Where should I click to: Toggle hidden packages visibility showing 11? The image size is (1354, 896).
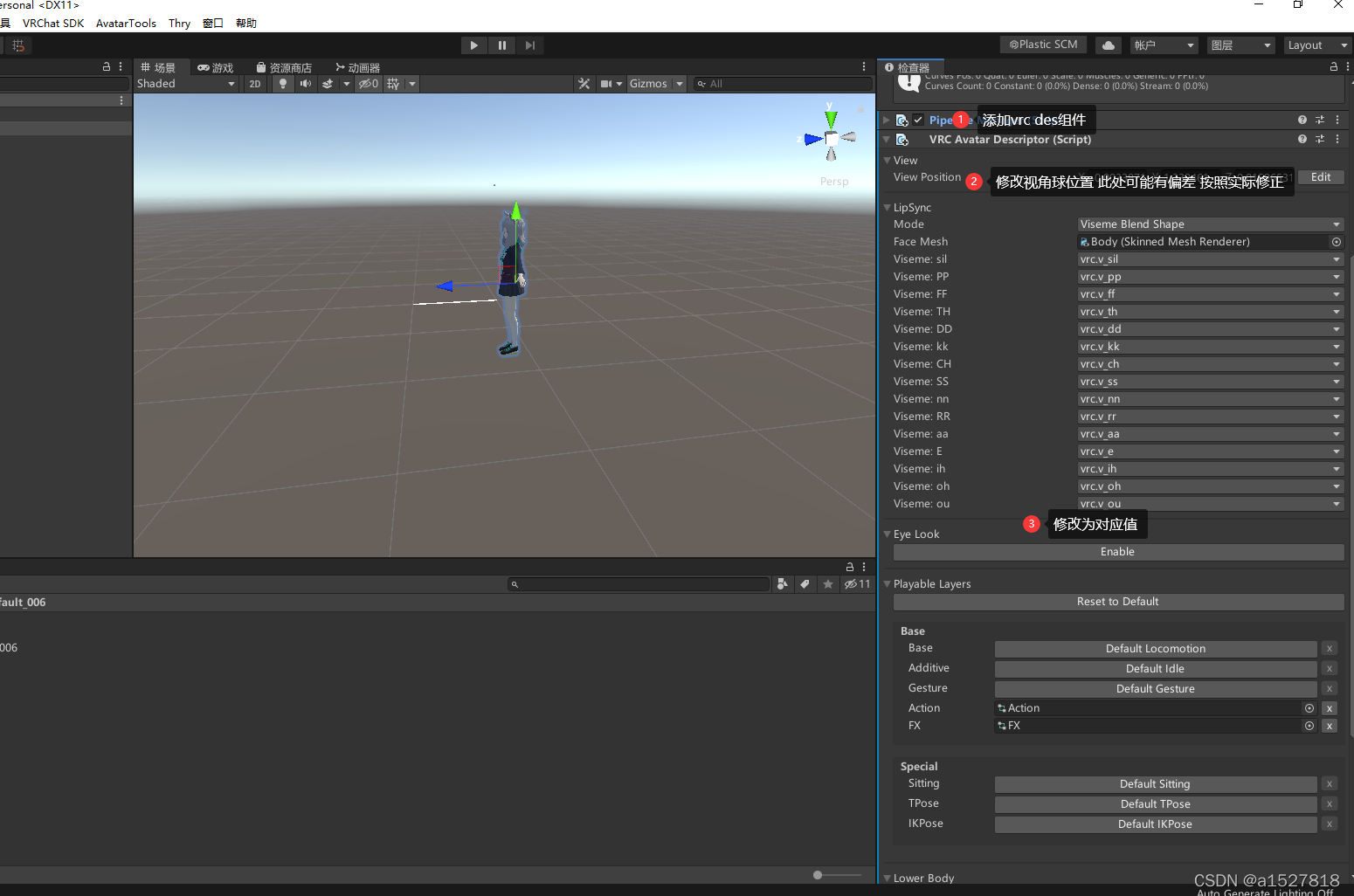[x=857, y=584]
